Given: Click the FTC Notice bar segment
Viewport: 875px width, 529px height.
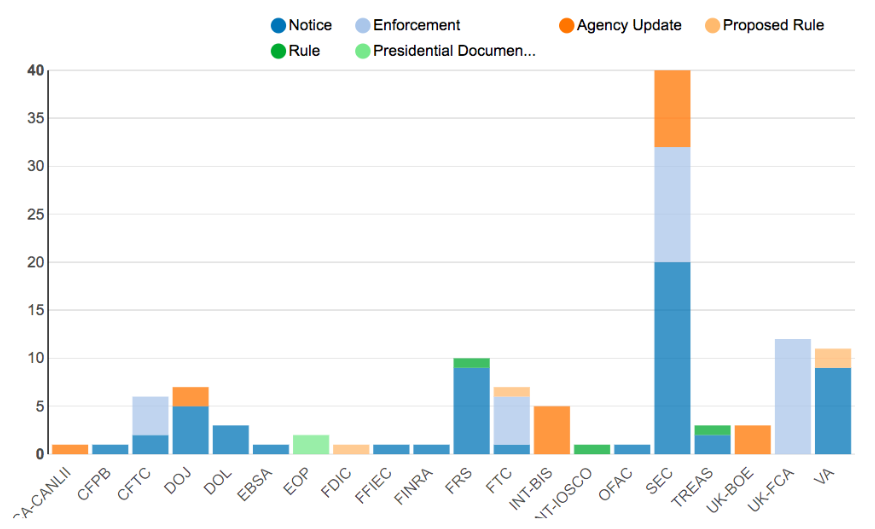Looking at the screenshot, I should [512, 449].
